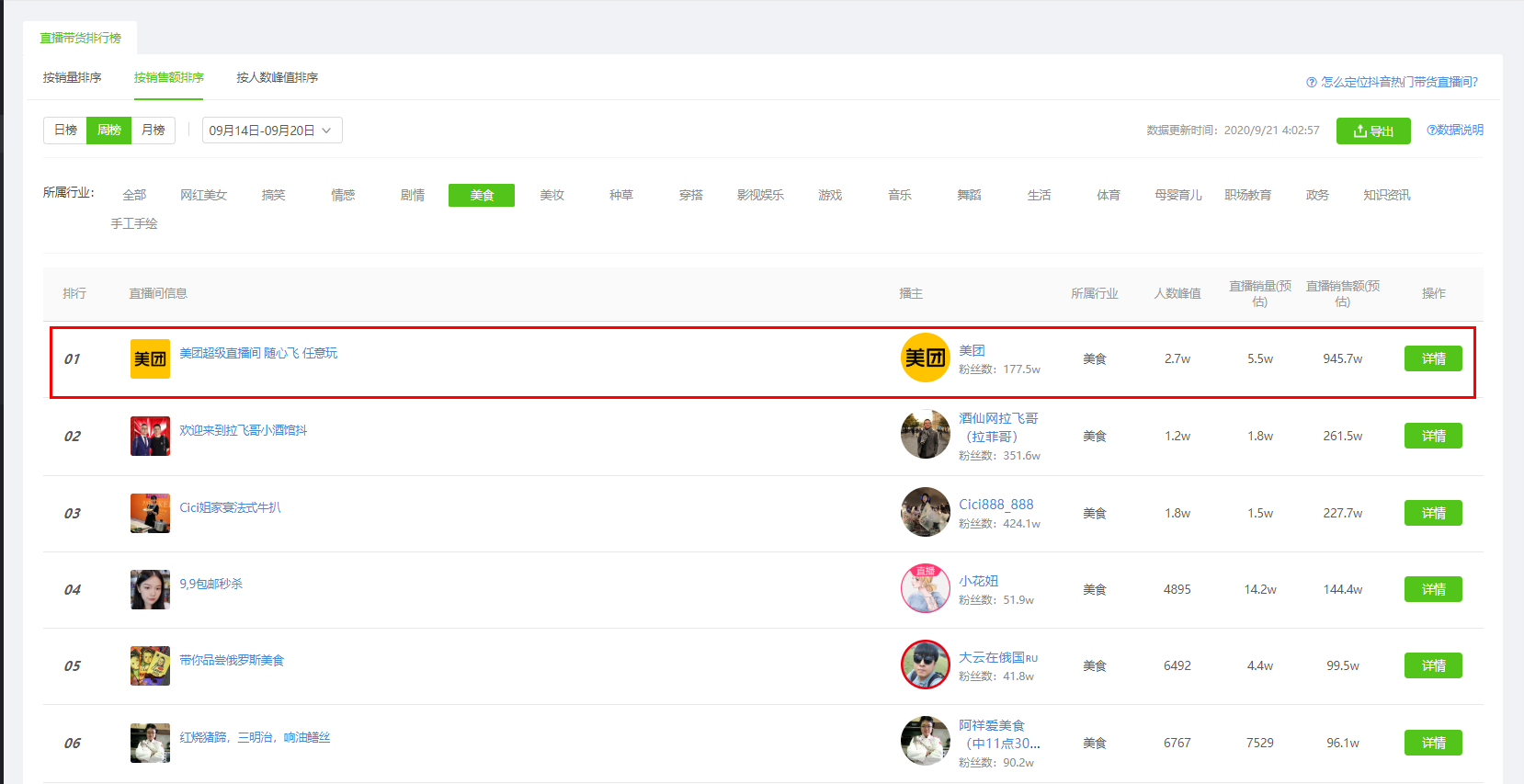This screenshot has height=784, width=1524.
Task: Click the 9.9包邮秒杀 room thumbnail
Action: [150, 589]
